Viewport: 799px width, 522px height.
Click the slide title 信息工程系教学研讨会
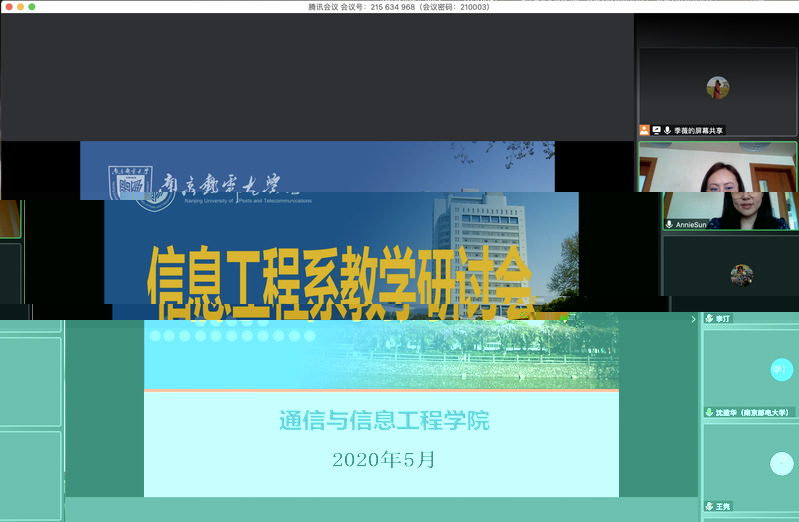coord(340,283)
